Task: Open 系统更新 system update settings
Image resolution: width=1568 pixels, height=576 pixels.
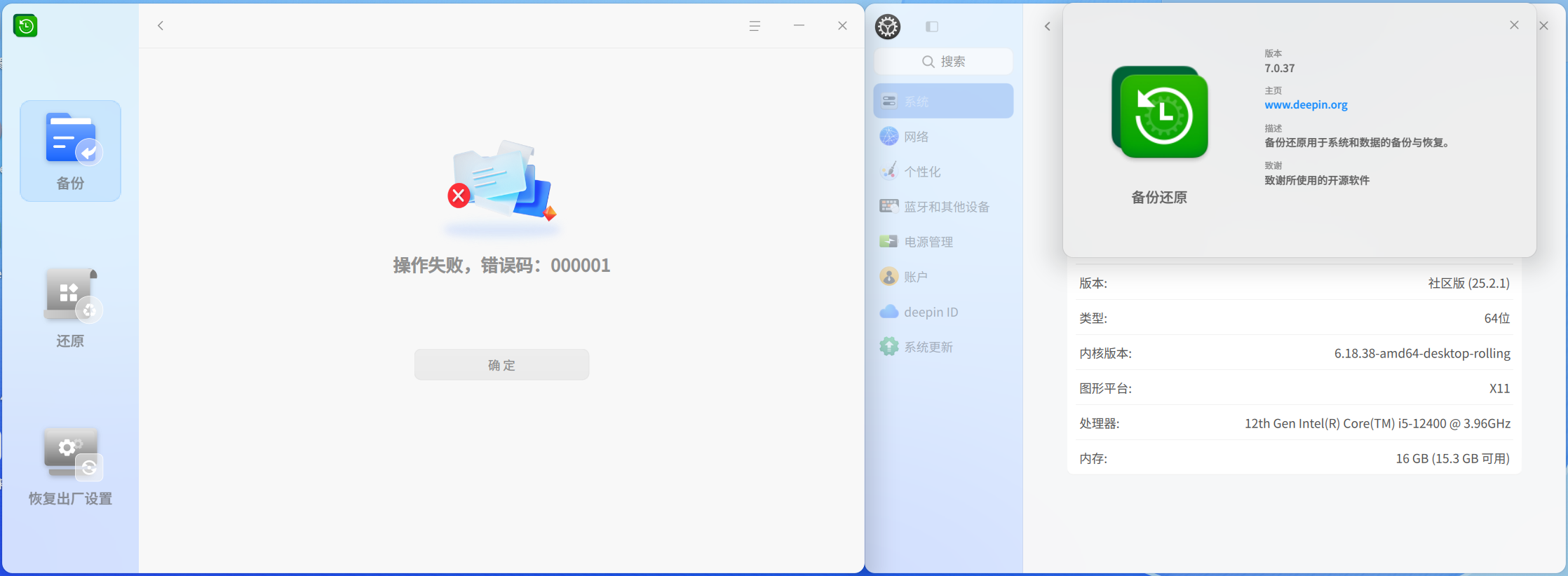Action: [943, 346]
